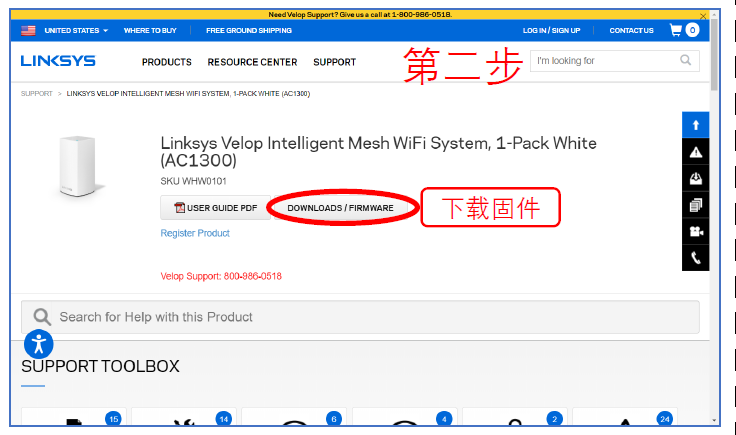
Task: Click the Downloads / Firmware button
Action: pyautogui.click(x=340, y=208)
